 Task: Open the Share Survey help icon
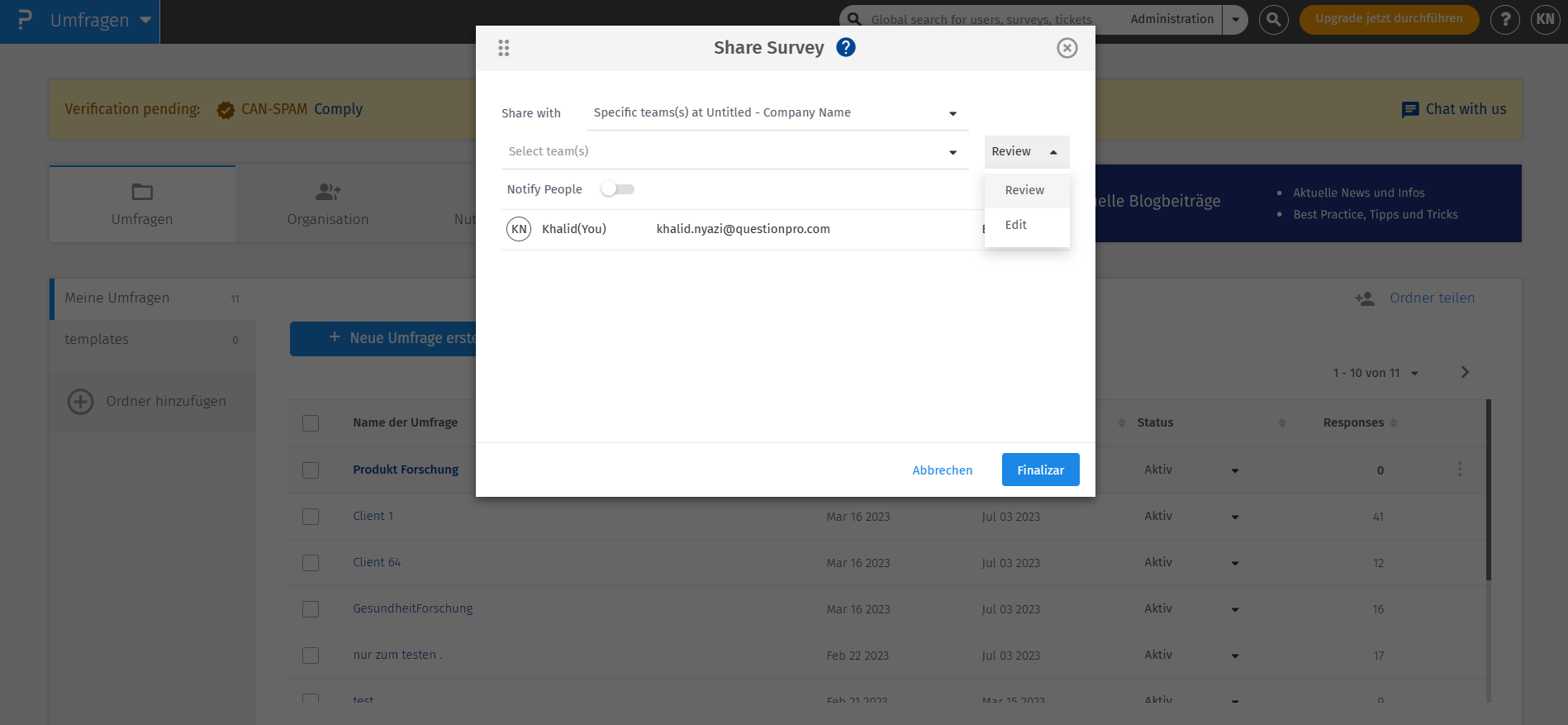[845, 47]
